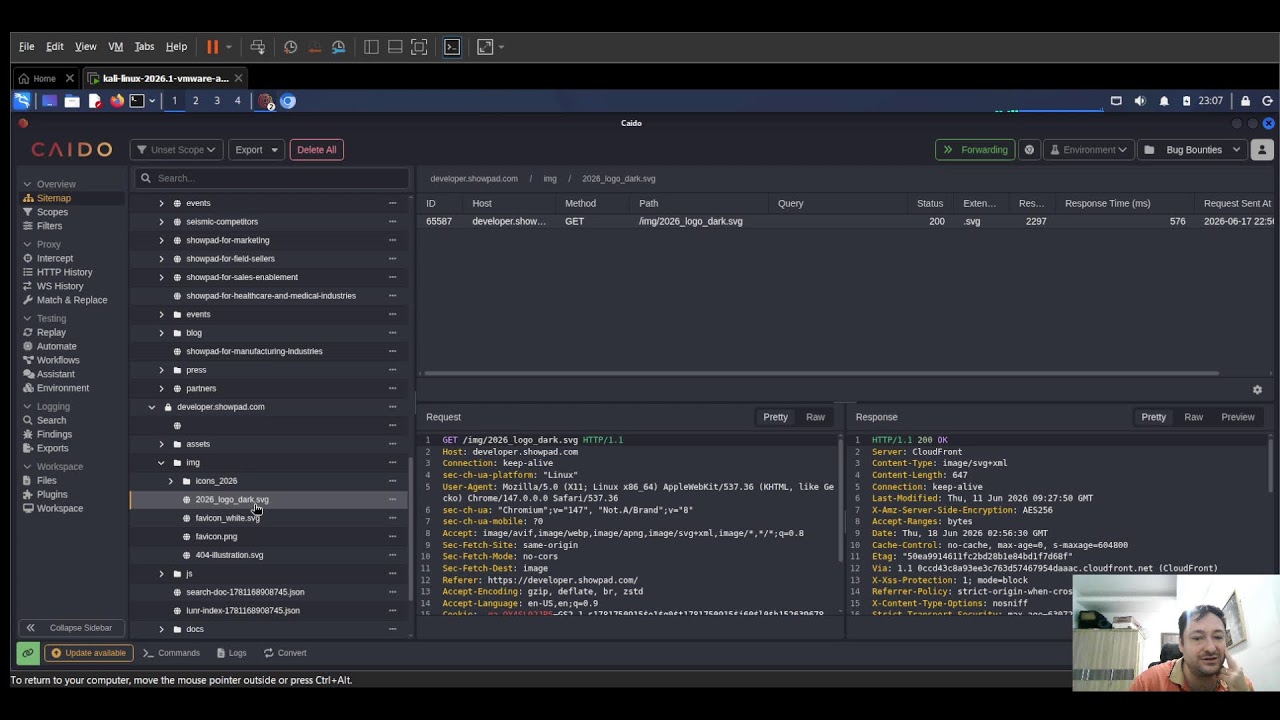Open the Plugins page
Screen dimensions: 1280x720
[52, 494]
